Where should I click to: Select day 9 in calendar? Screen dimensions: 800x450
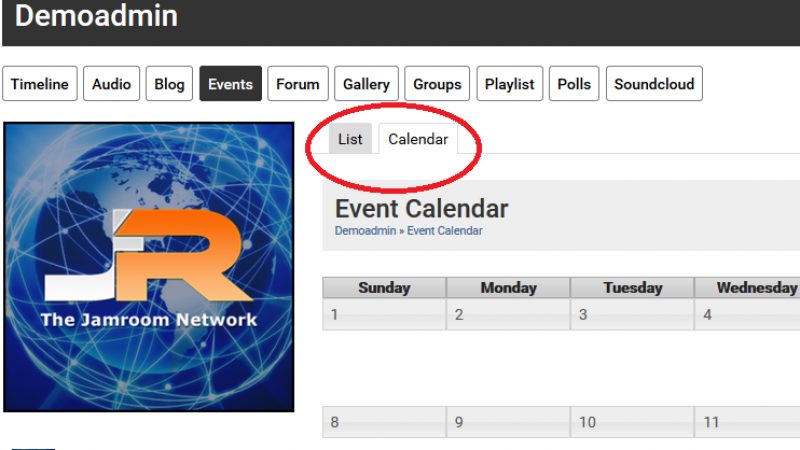(508, 422)
